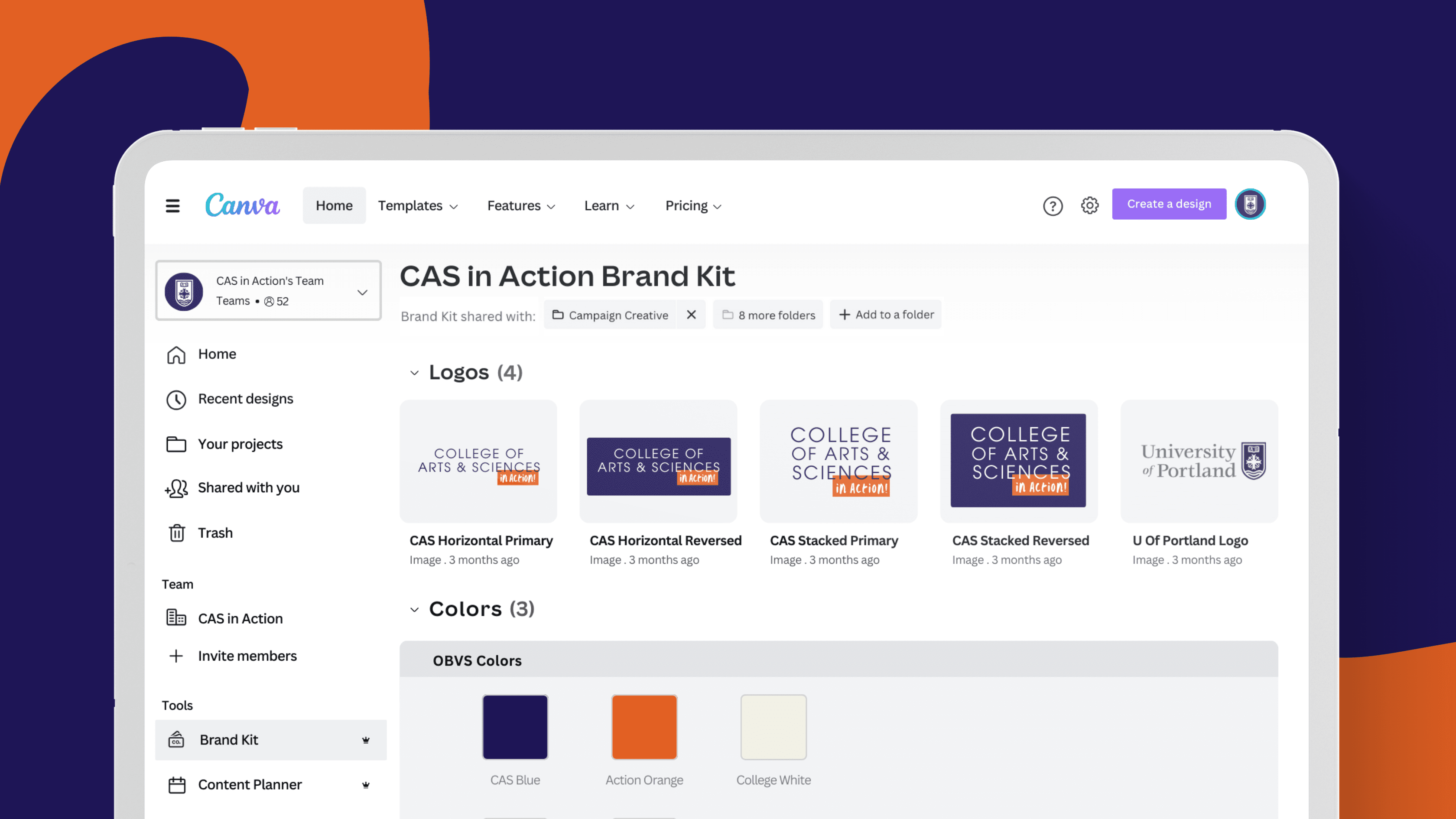Select Shared with you

[x=249, y=488]
